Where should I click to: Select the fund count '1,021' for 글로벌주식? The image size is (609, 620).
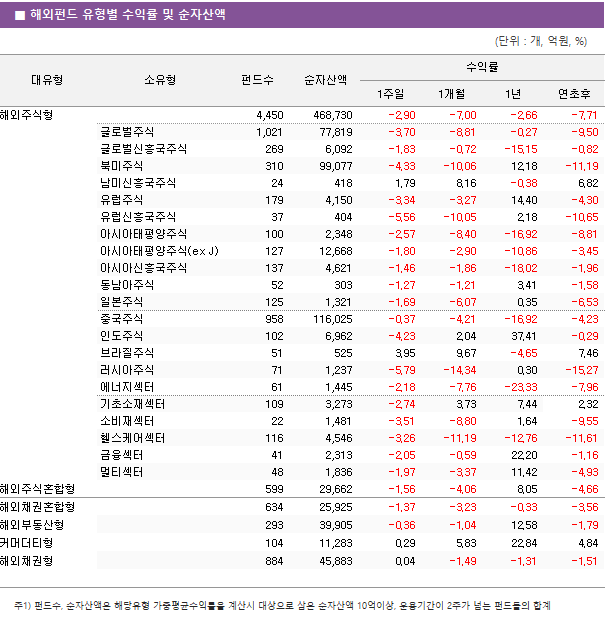tap(270, 132)
